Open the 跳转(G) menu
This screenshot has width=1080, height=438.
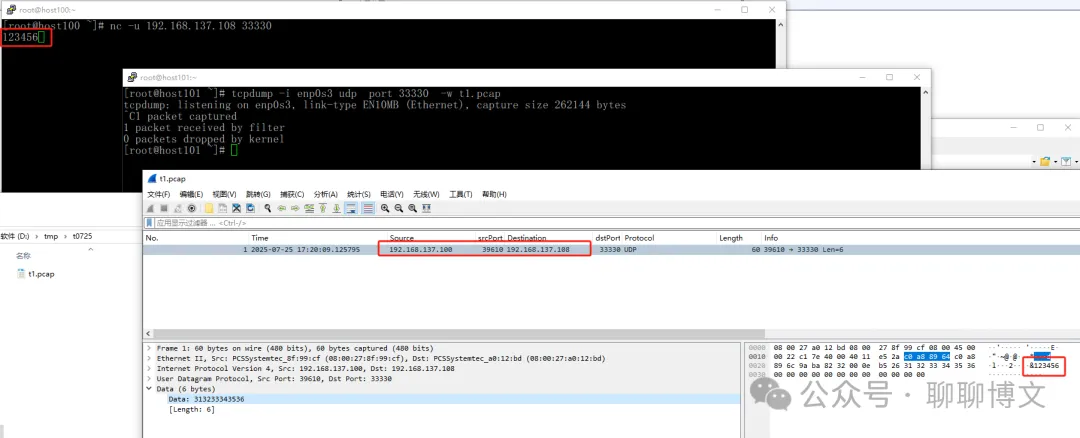258,194
